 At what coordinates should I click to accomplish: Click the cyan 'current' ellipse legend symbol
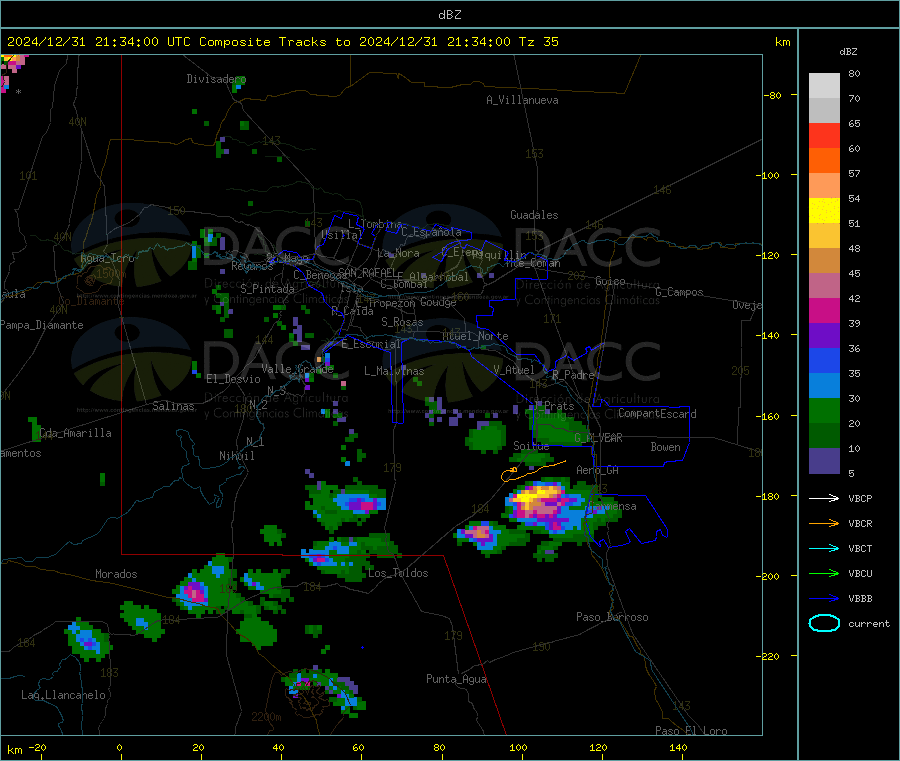[824, 623]
